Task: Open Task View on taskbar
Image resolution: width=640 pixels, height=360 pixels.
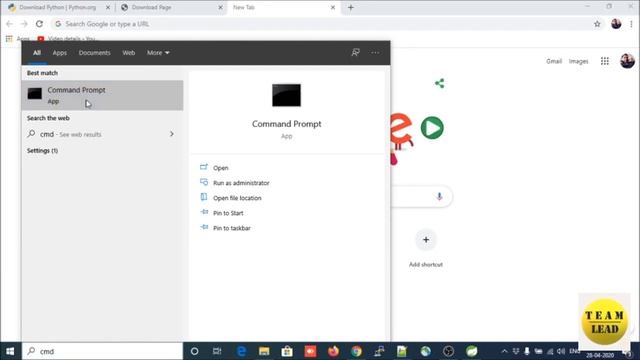Action: click(217, 351)
